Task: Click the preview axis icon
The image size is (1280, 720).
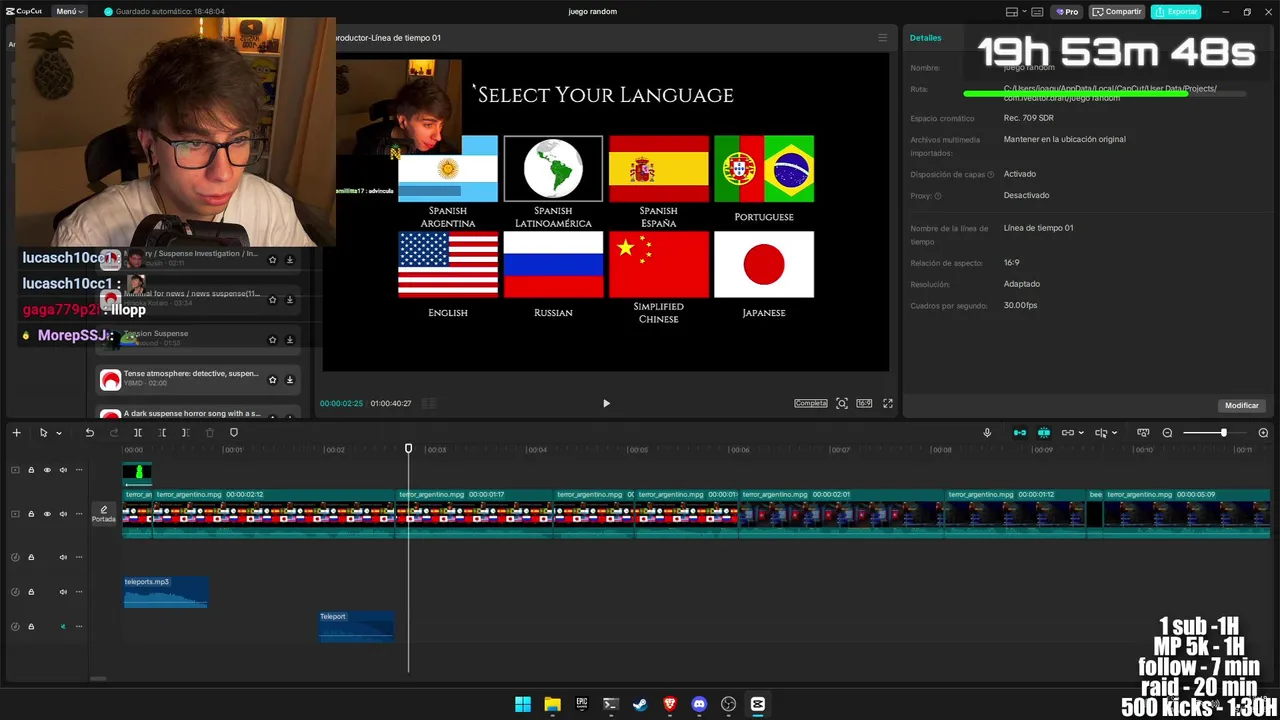Action: (1101, 433)
